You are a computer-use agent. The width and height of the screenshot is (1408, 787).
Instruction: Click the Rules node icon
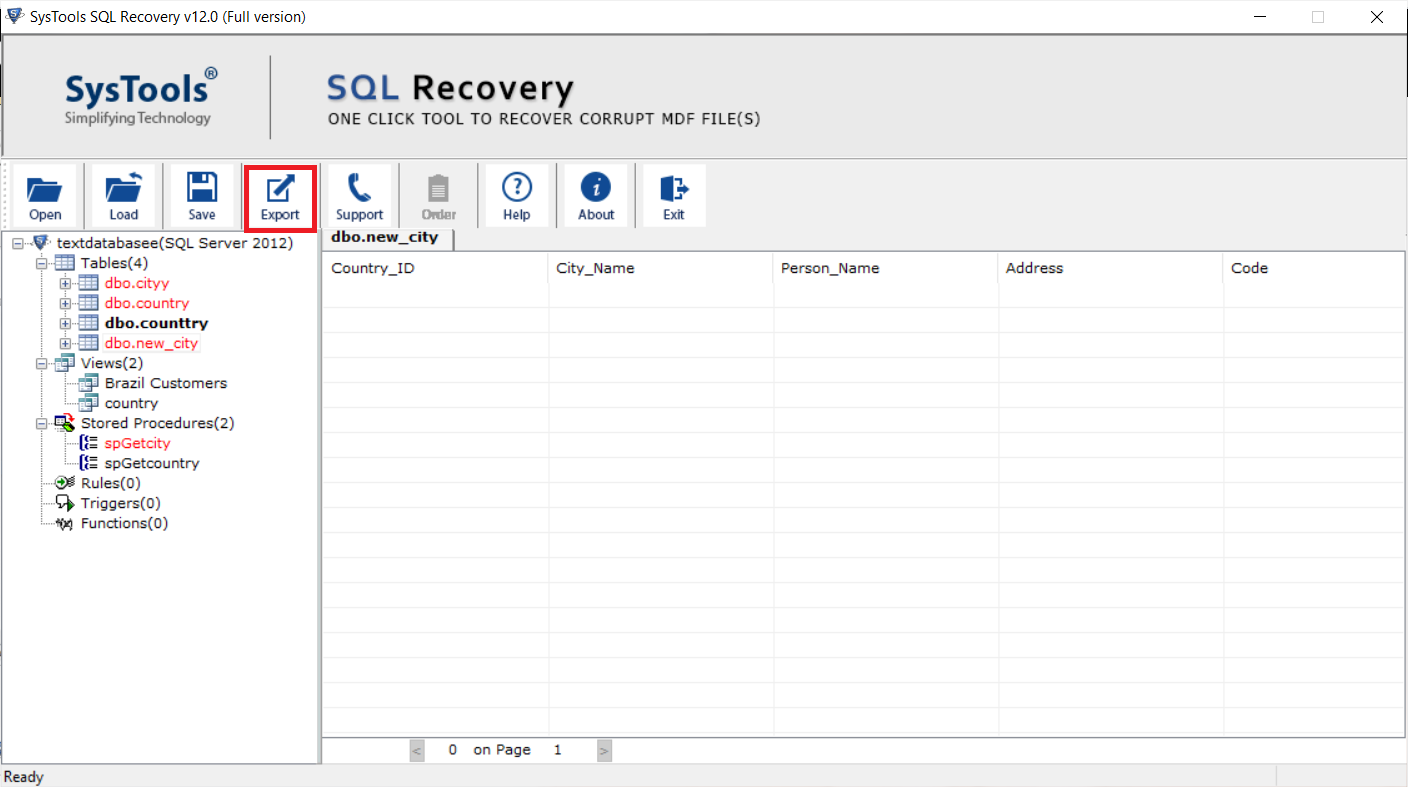tap(65, 483)
